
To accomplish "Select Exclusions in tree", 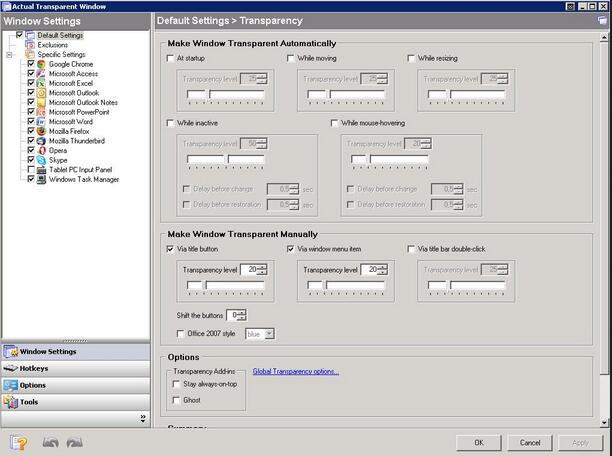I will pos(53,45).
